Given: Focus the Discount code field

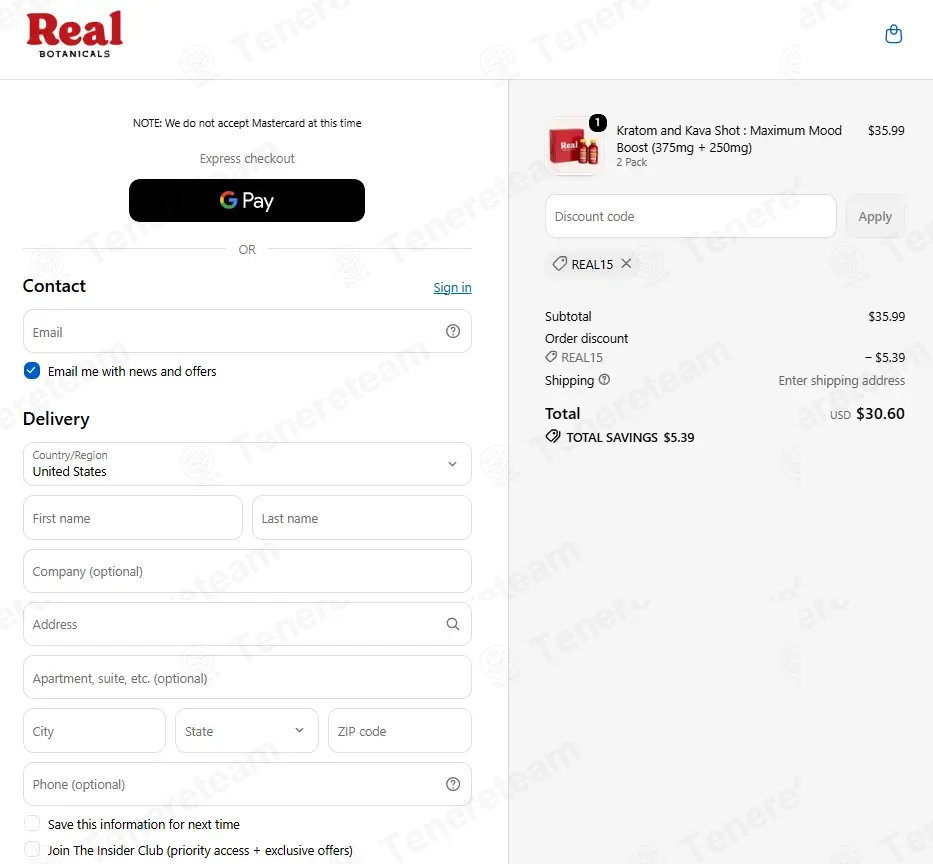Looking at the screenshot, I should [x=691, y=216].
